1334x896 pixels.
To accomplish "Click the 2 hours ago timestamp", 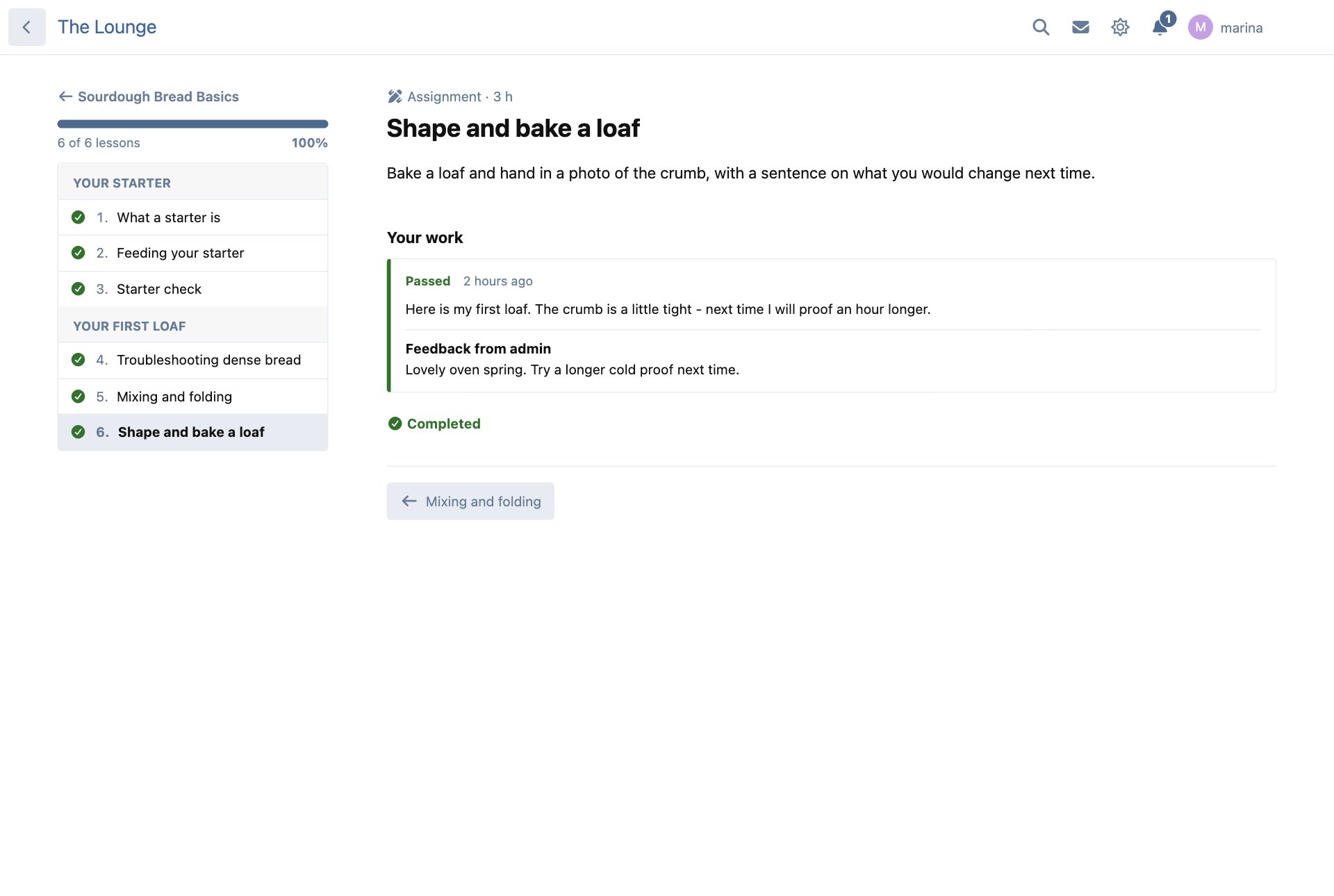I will (x=498, y=281).
